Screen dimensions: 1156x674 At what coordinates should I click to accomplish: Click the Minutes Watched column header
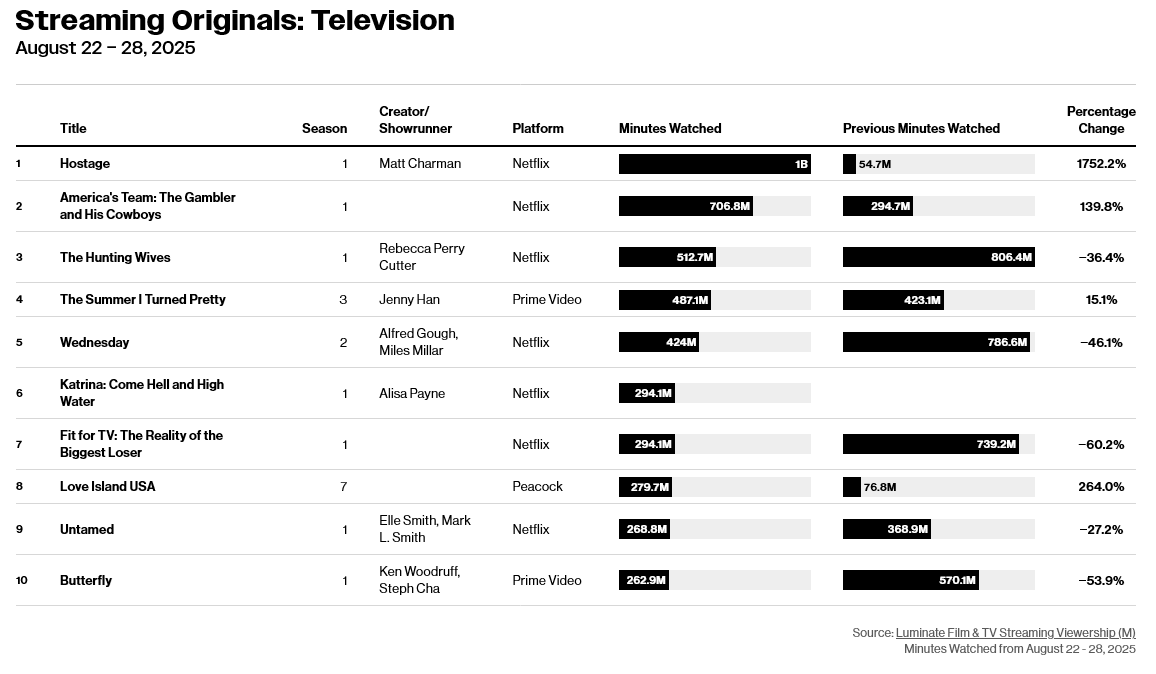click(x=670, y=128)
